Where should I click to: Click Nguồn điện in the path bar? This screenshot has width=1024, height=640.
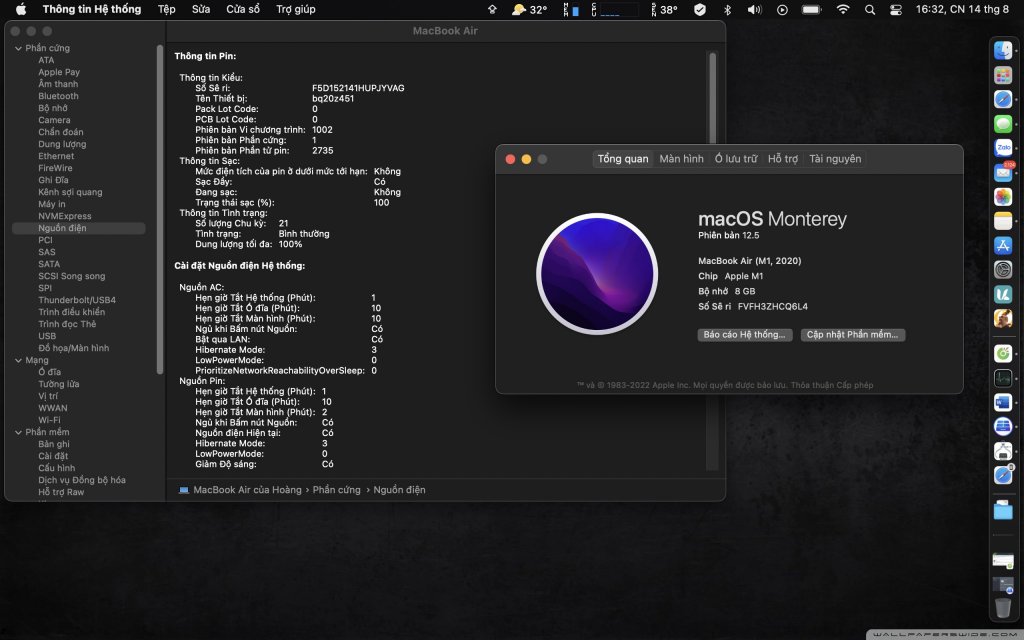pyautogui.click(x=399, y=490)
